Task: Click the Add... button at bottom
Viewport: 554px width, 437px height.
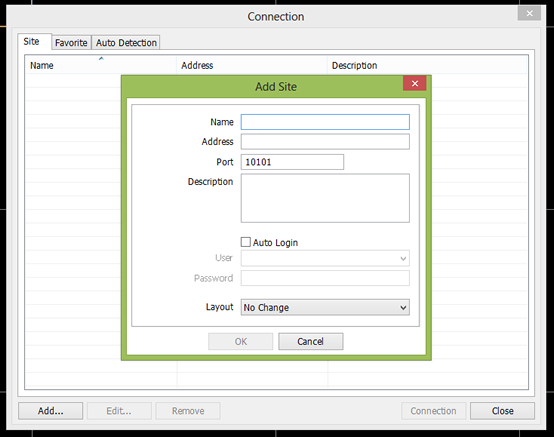Action: [x=51, y=411]
